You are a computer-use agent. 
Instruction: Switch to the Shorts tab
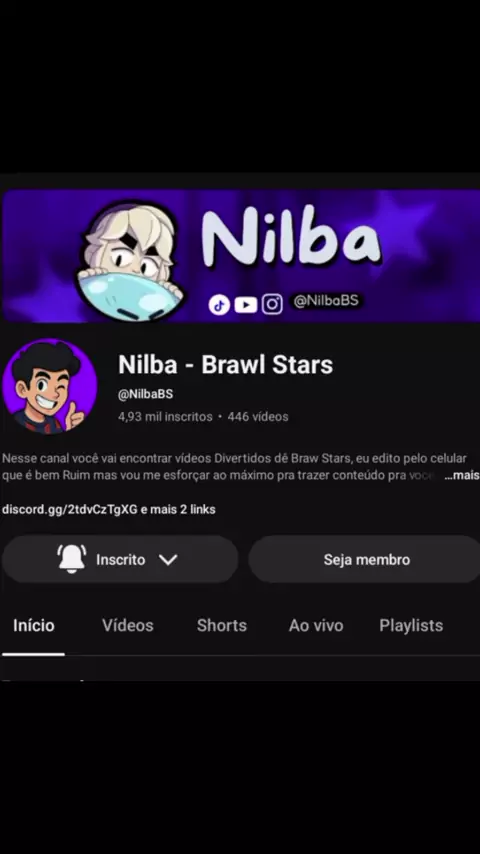coord(222,625)
